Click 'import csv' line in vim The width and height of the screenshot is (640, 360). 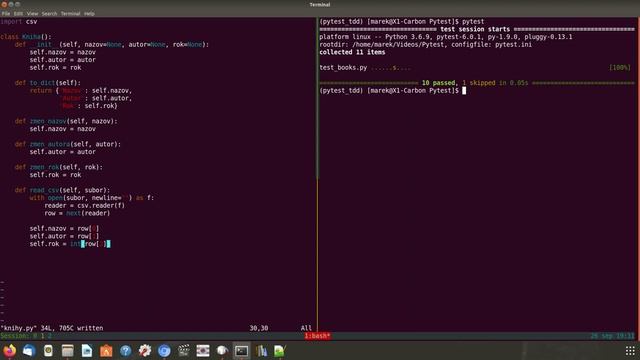tap(19, 21)
